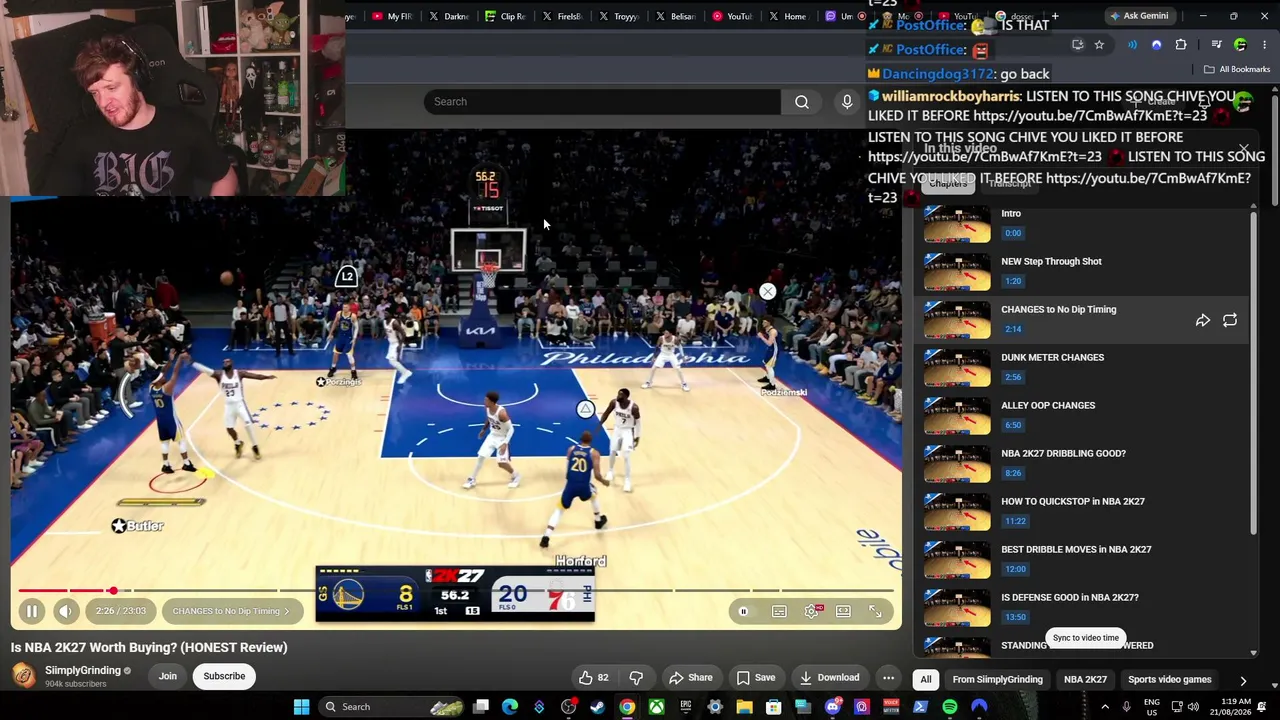Click the Ask Gemini button
The height and width of the screenshot is (720, 1280).
[x=1138, y=16]
